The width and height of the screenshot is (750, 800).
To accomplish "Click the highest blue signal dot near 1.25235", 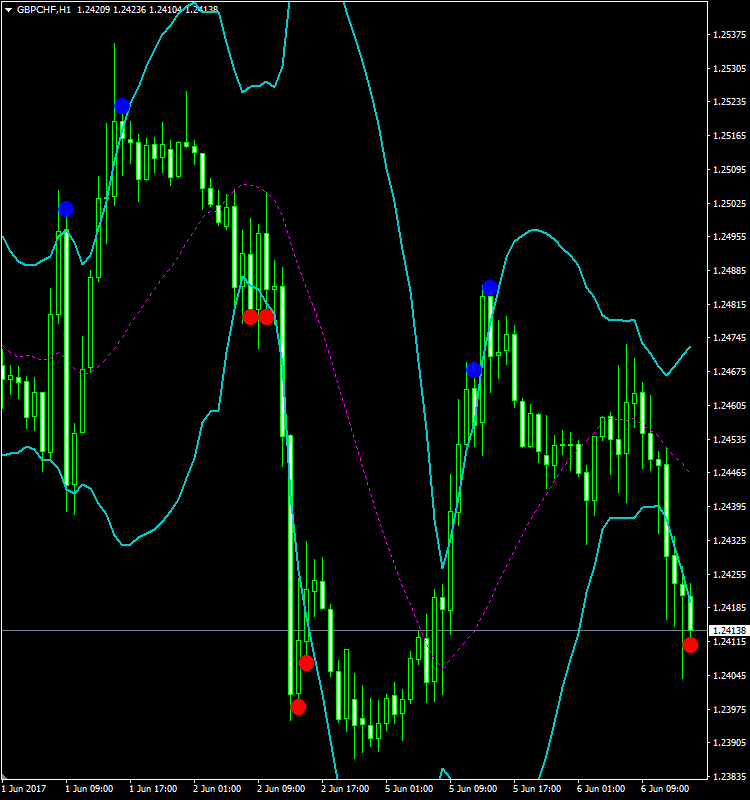I will pyautogui.click(x=122, y=106).
